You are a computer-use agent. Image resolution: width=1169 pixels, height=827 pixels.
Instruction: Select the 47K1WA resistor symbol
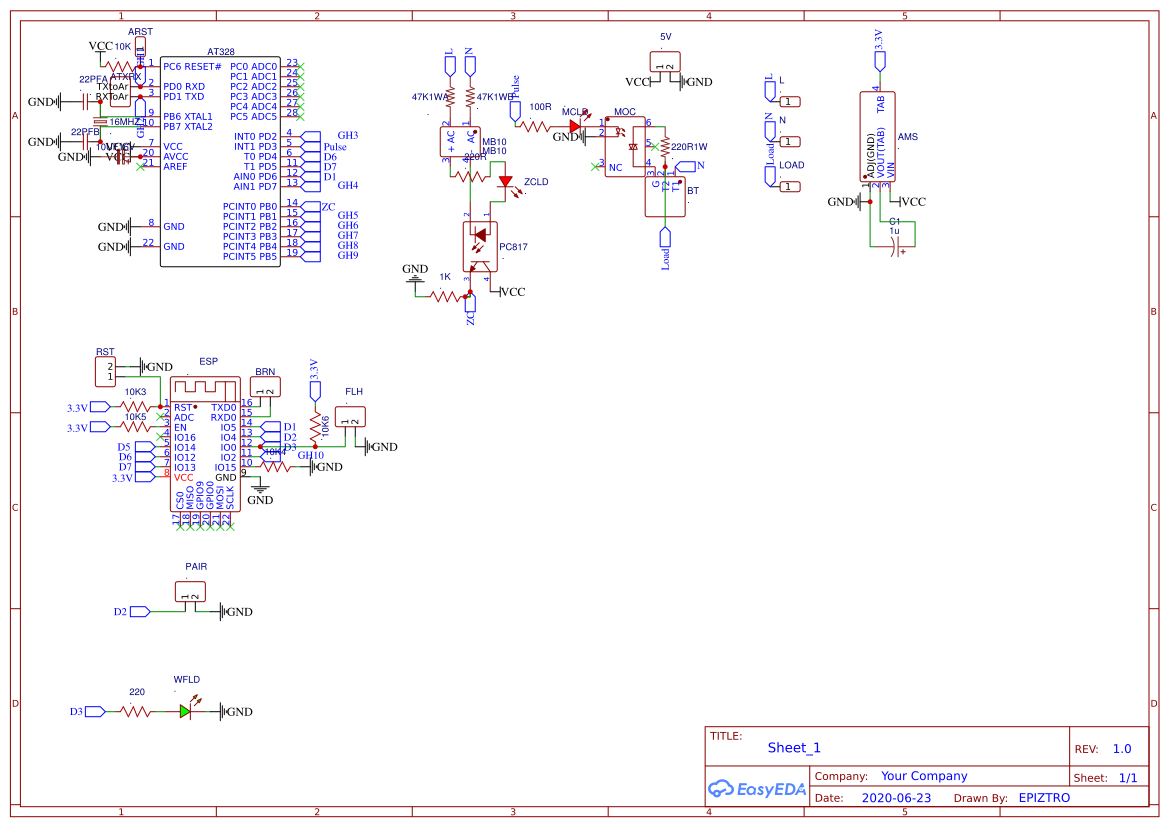pyautogui.click(x=452, y=95)
